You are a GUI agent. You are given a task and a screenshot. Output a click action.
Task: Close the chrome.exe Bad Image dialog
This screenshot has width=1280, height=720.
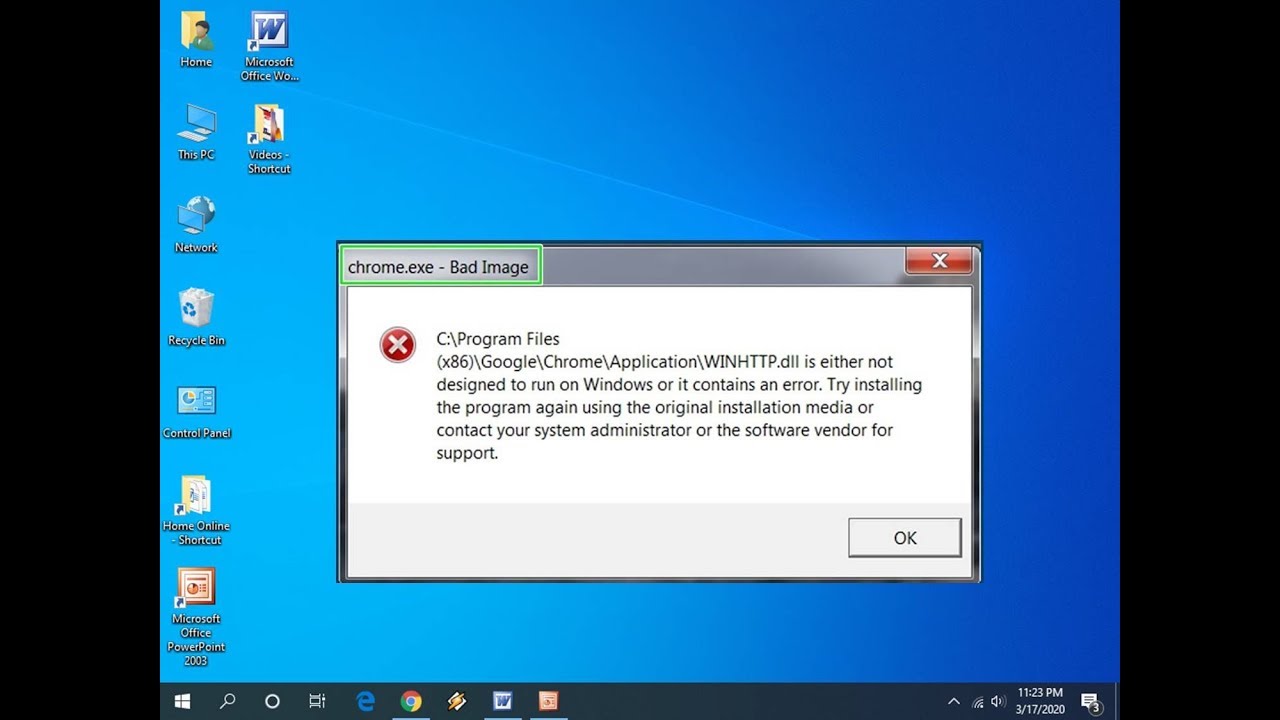coord(939,261)
